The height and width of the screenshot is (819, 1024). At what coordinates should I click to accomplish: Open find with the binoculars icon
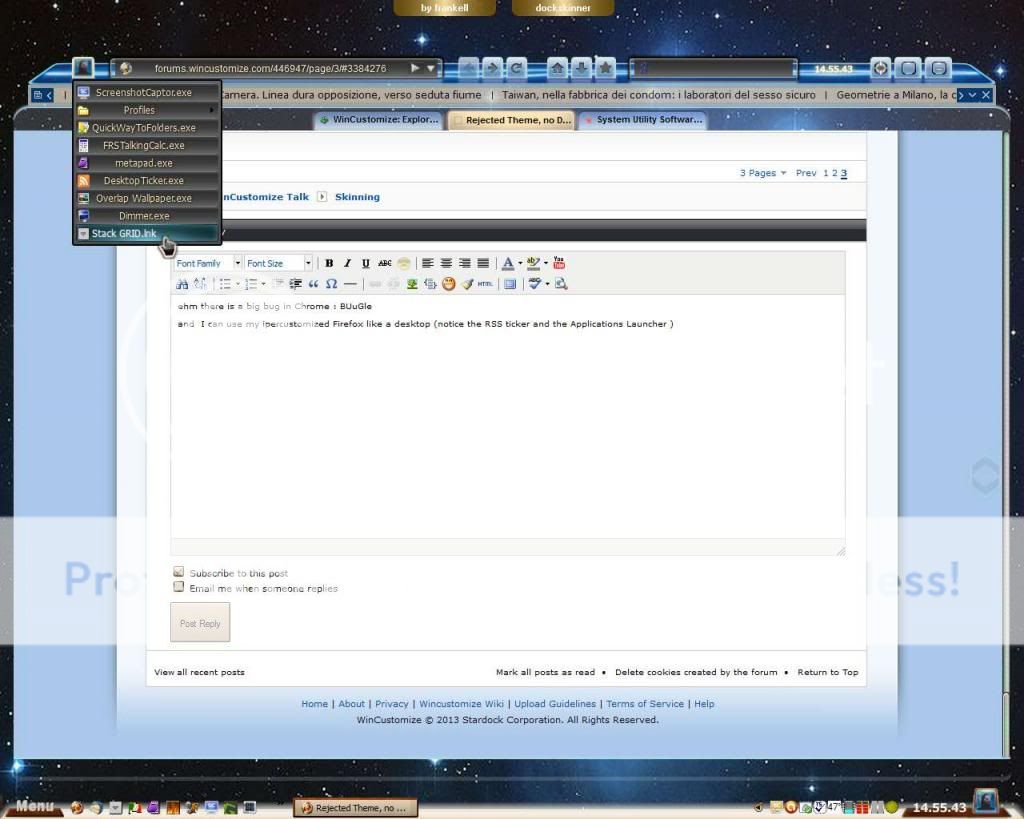[182, 283]
